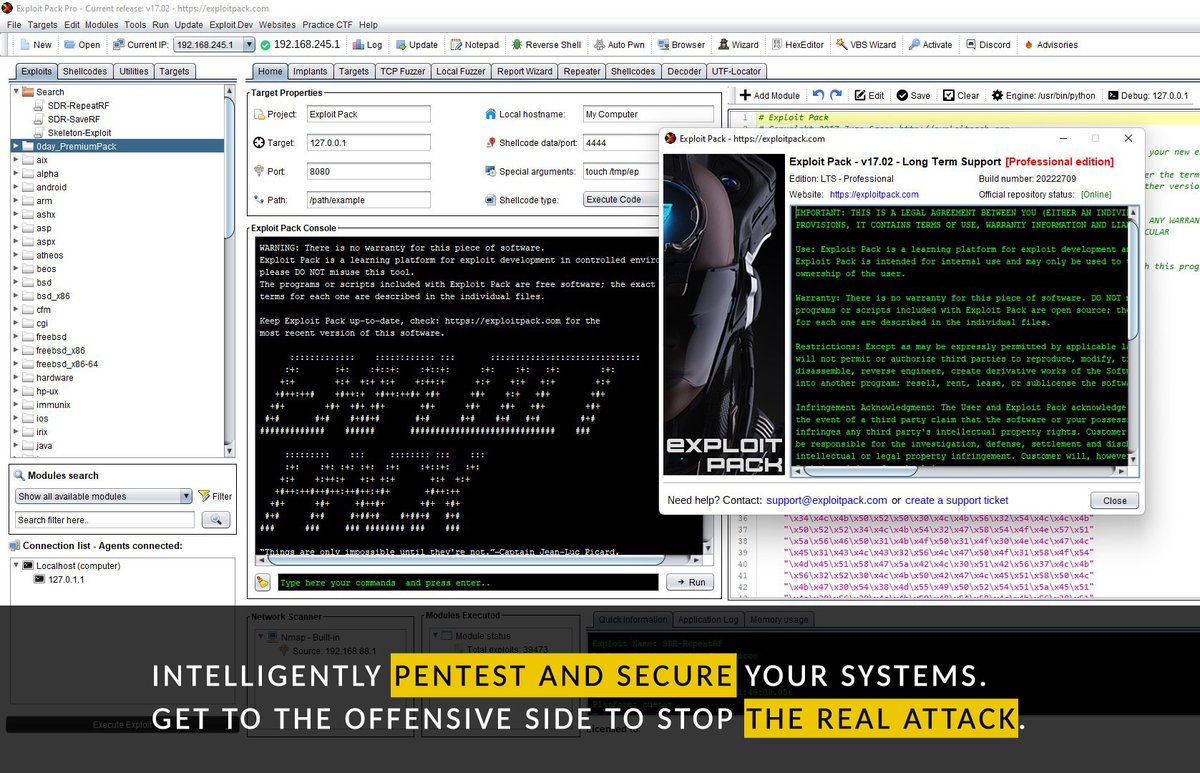Click the modules search magnifier button
Viewport: 1200px width, 773px height.
(x=216, y=520)
